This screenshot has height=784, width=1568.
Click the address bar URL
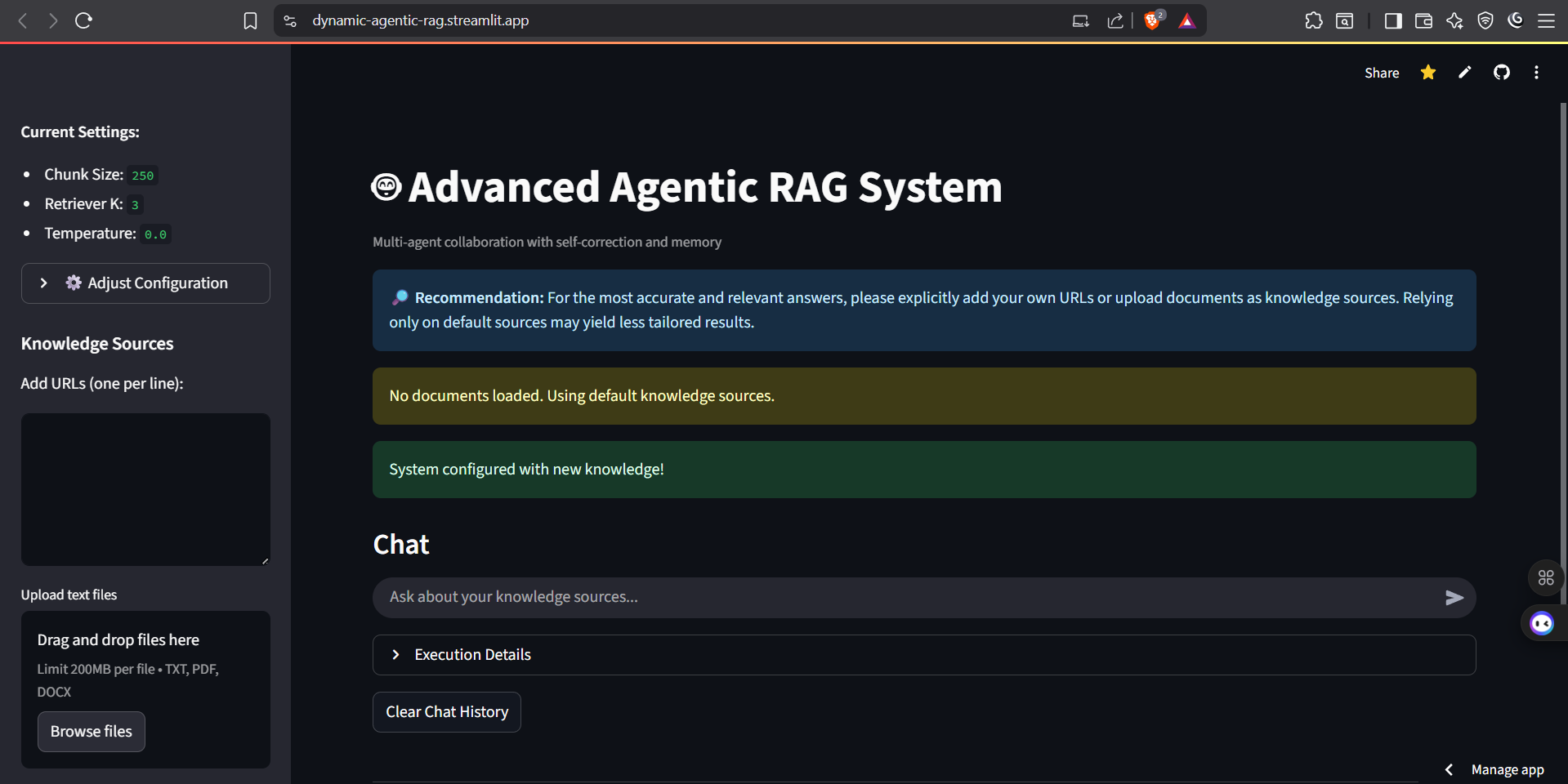click(421, 20)
